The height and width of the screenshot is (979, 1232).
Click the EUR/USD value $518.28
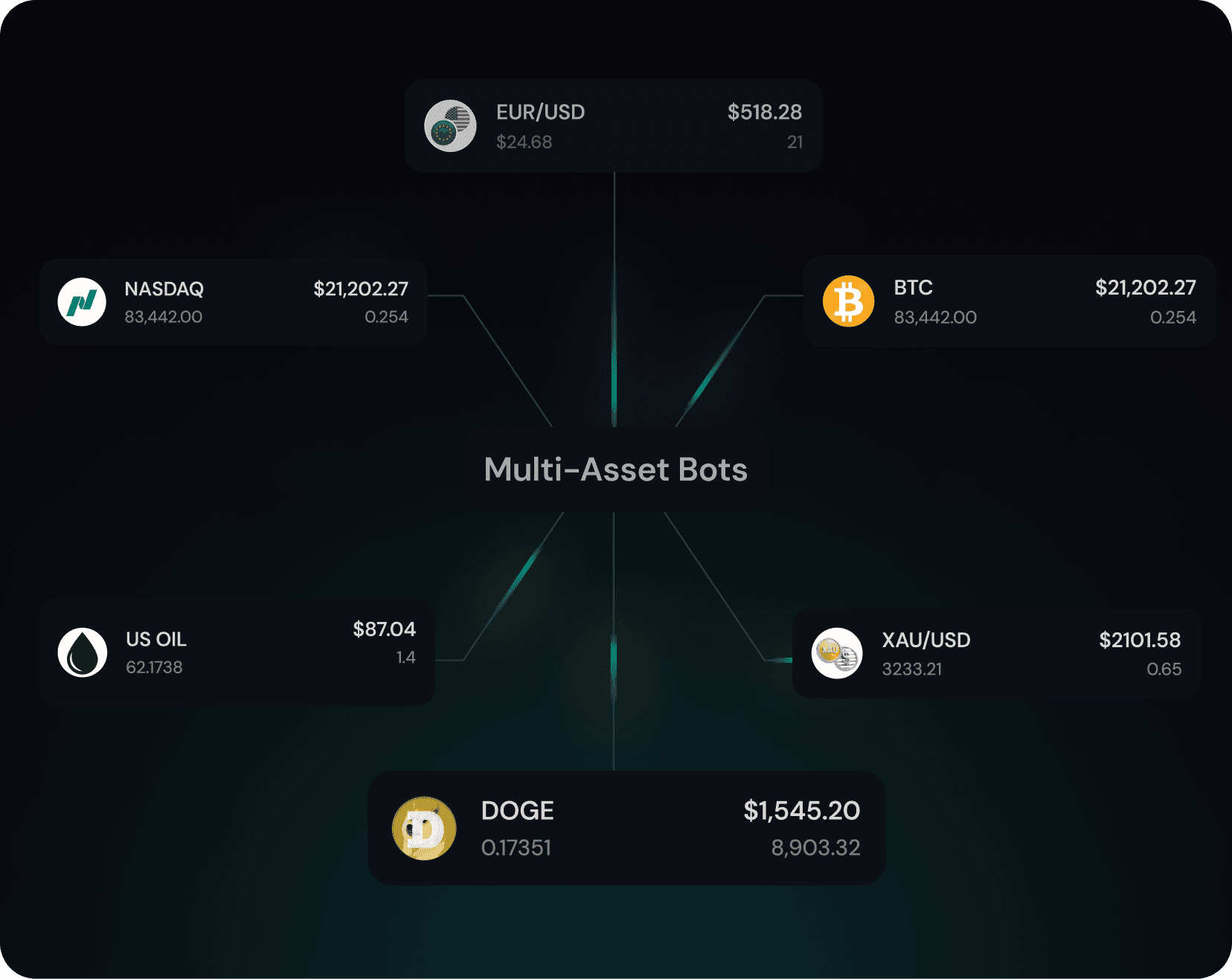click(x=765, y=112)
